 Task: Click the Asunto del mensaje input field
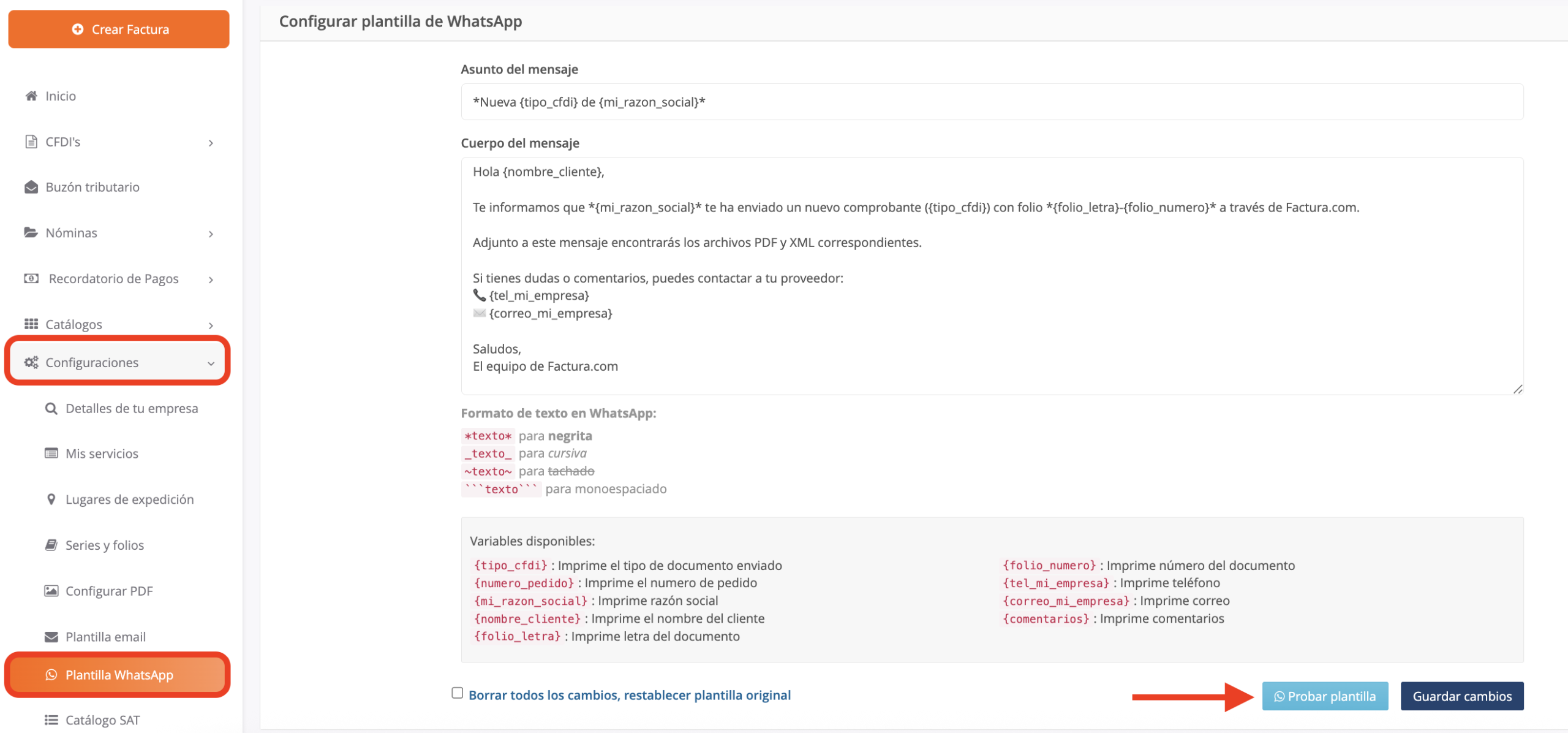pyautogui.click(x=992, y=102)
